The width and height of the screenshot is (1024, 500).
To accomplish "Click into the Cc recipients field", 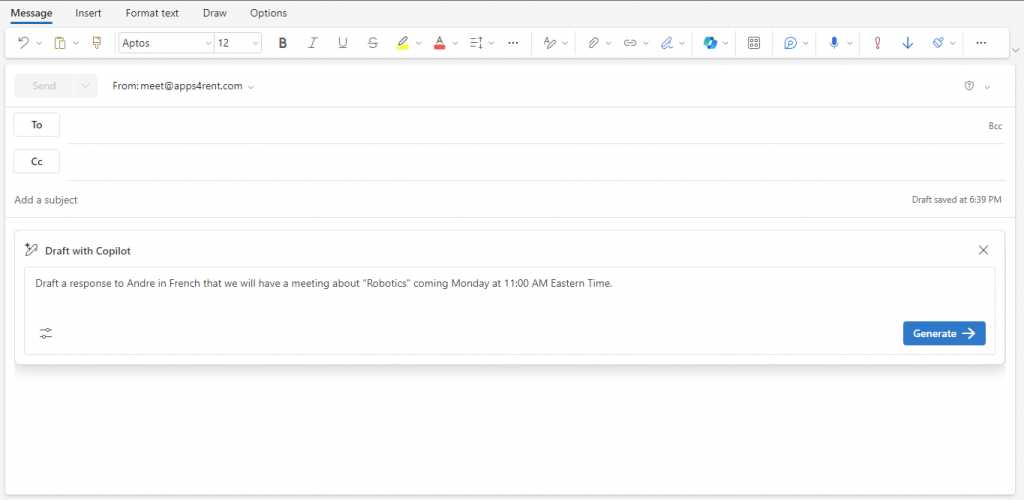I will click(x=536, y=162).
